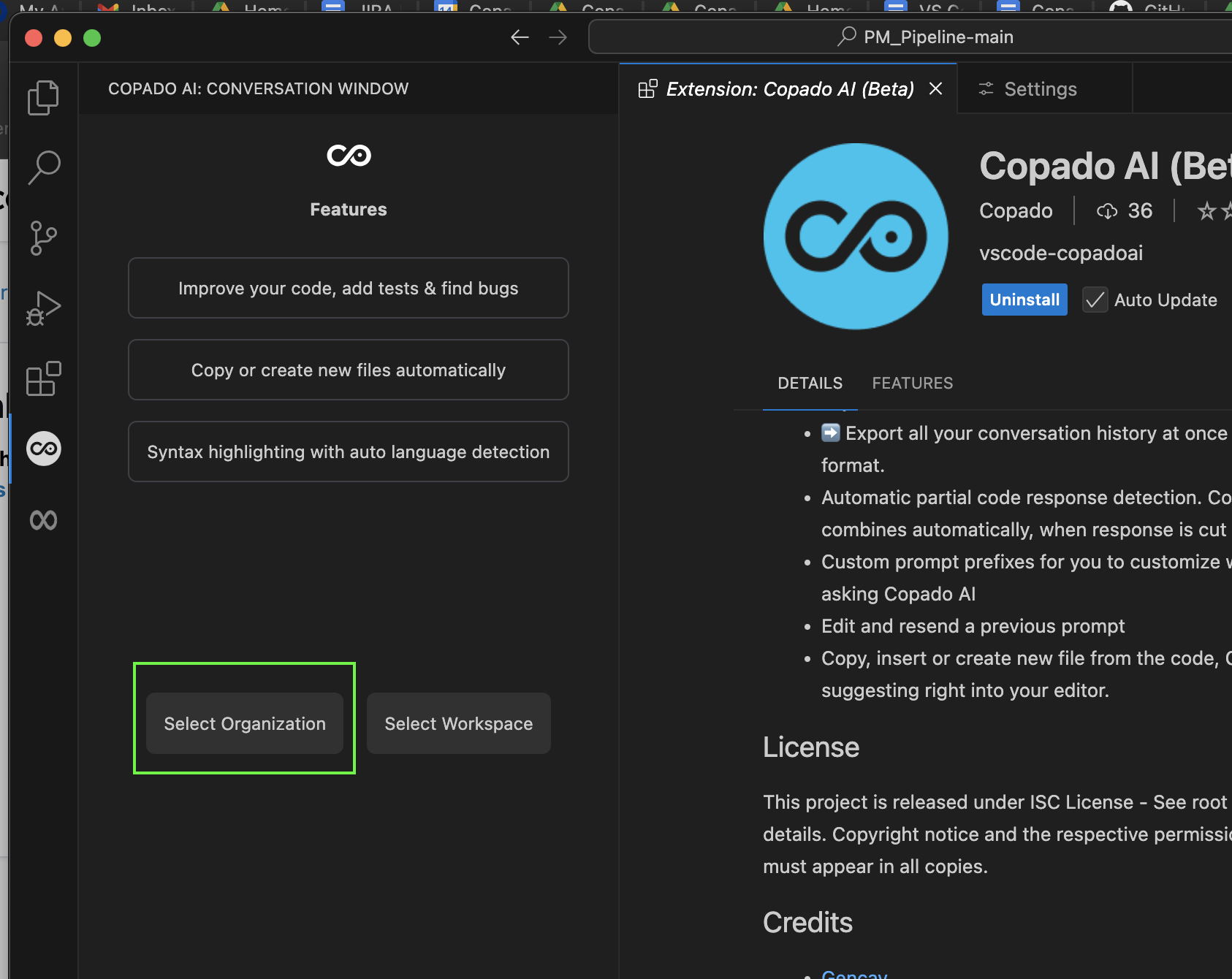This screenshot has height=979, width=1232.
Task: Switch to the DETAILS tab
Action: pos(810,383)
